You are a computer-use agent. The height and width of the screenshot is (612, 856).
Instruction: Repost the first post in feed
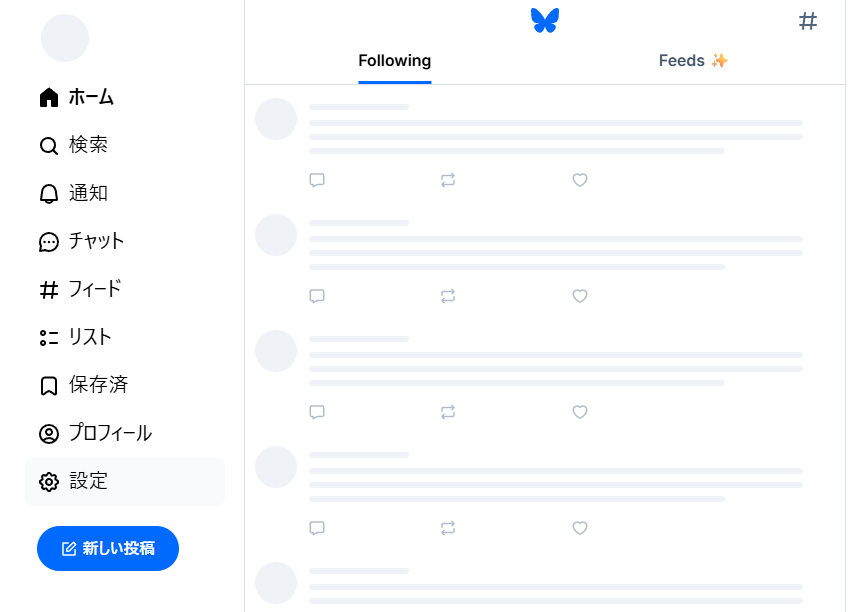click(448, 180)
